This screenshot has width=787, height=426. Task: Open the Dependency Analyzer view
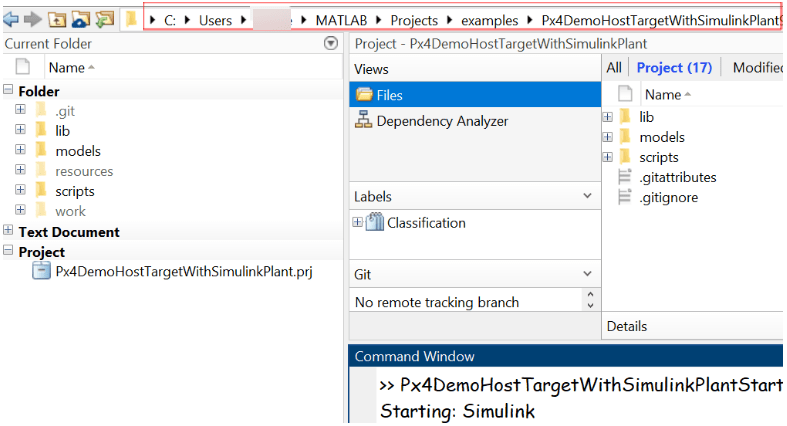pyautogui.click(x=441, y=121)
